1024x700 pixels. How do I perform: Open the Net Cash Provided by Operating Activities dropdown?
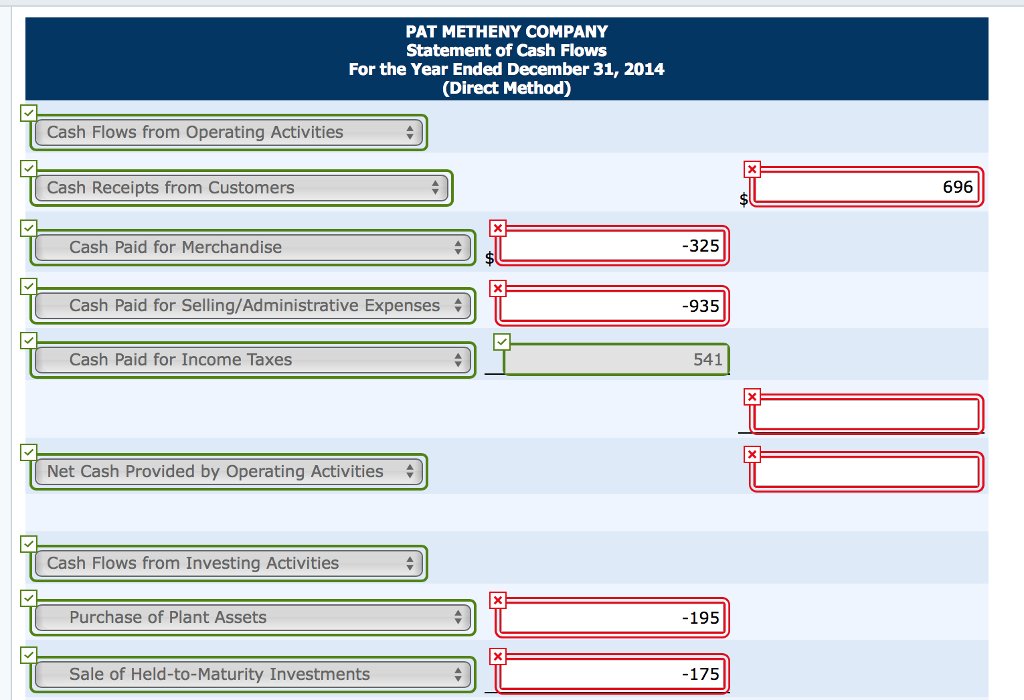point(228,471)
